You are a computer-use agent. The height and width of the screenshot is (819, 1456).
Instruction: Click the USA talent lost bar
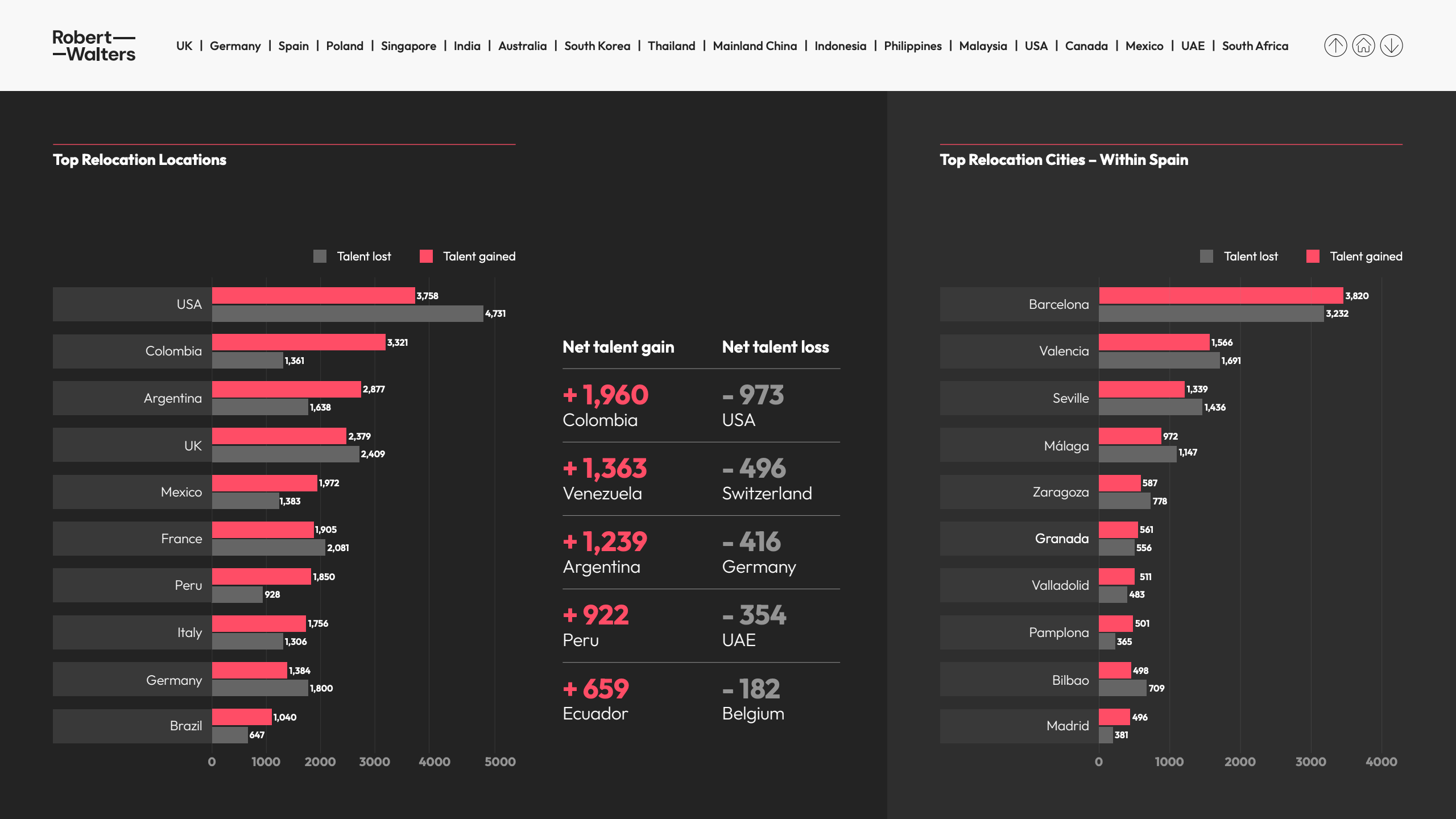pyautogui.click(x=347, y=313)
